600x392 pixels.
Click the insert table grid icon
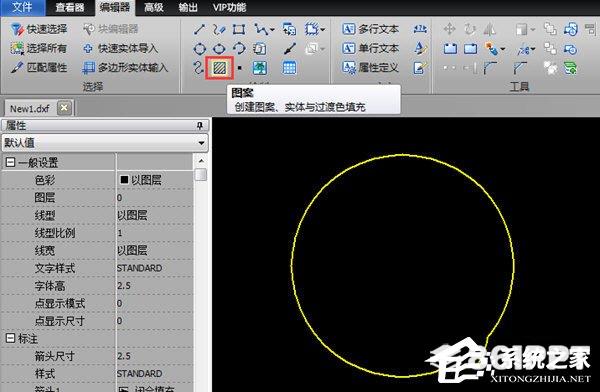[289, 68]
